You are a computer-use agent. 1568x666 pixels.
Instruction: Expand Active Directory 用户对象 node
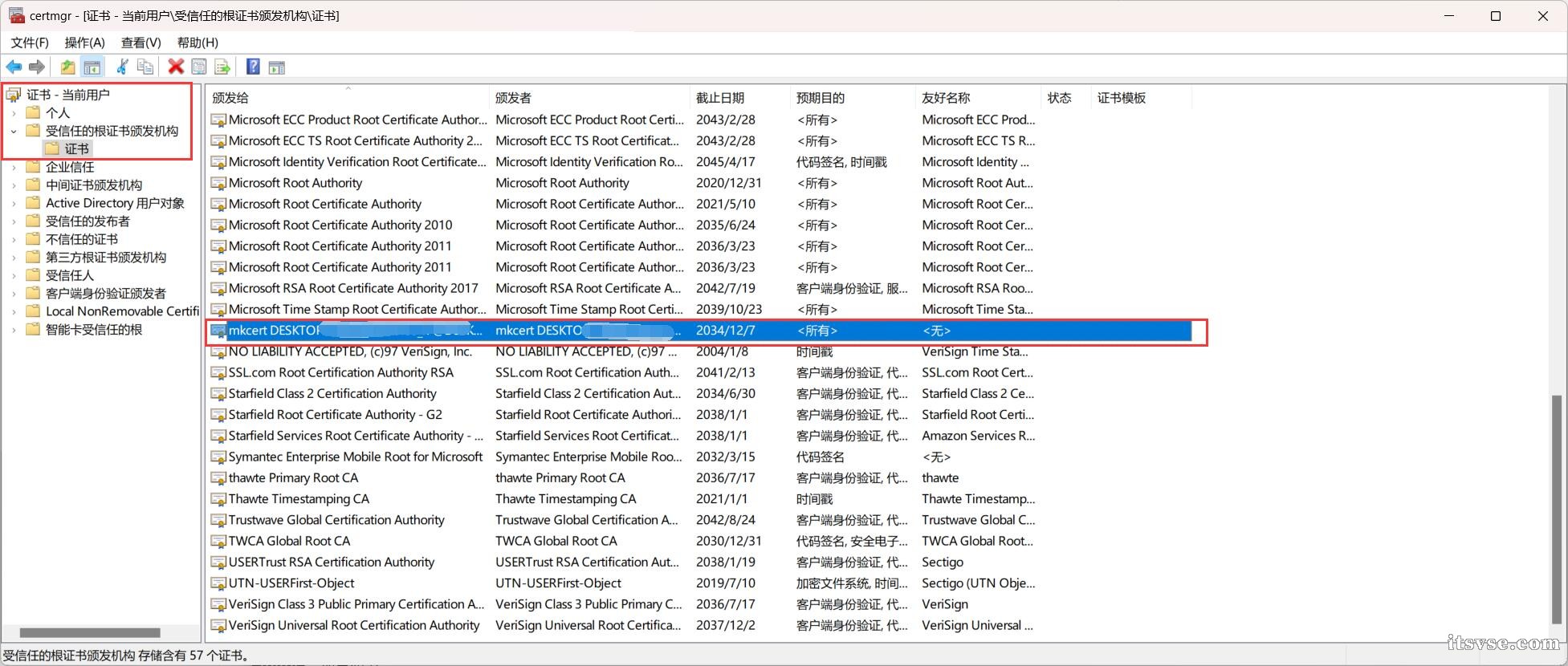click(x=14, y=203)
